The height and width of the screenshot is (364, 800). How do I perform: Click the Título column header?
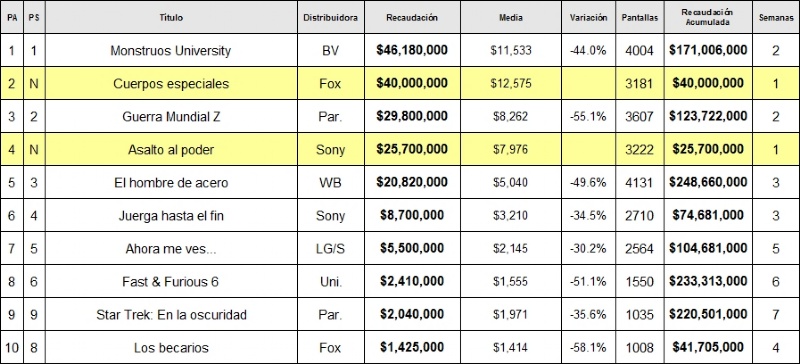(171, 17)
